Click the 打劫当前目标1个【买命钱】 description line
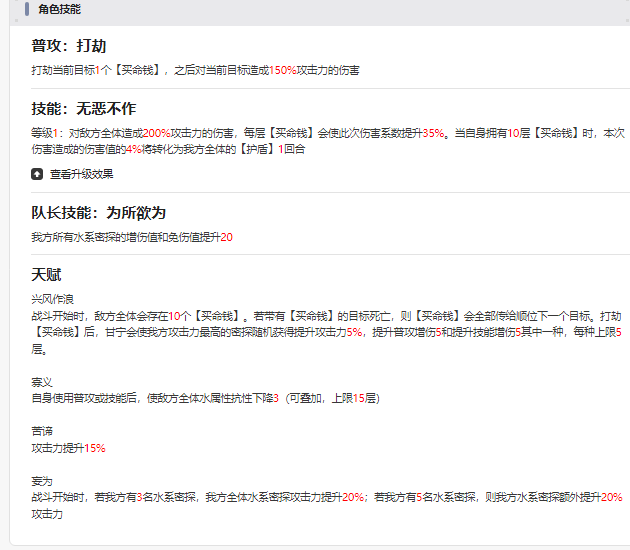Image resolution: width=630 pixels, height=550 pixels. [195, 70]
